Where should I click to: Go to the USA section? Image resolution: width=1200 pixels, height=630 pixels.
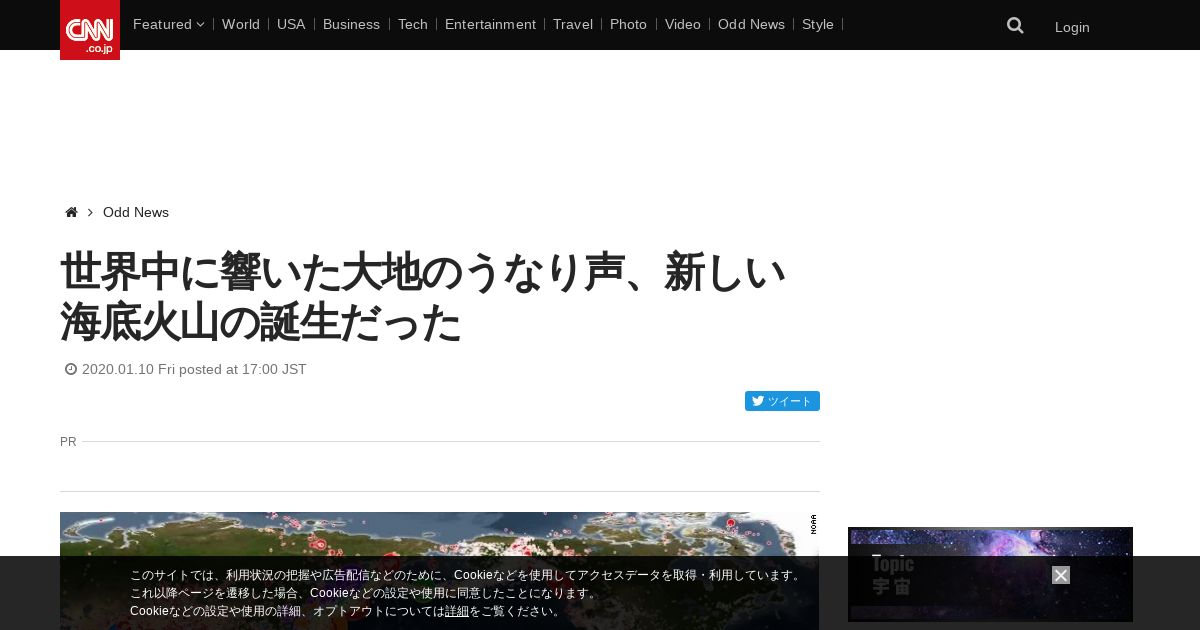click(291, 24)
